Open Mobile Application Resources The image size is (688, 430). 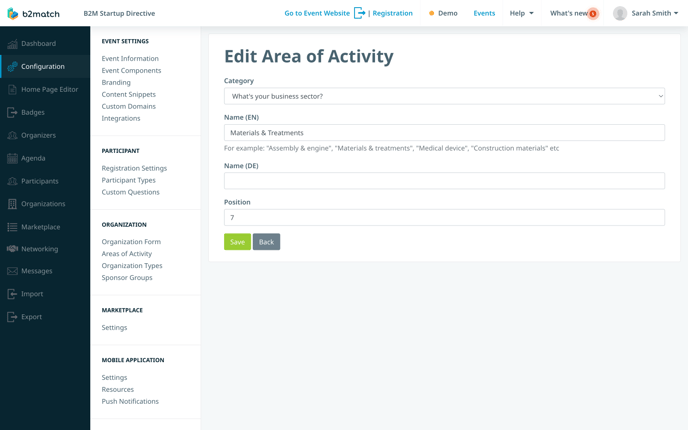click(118, 389)
